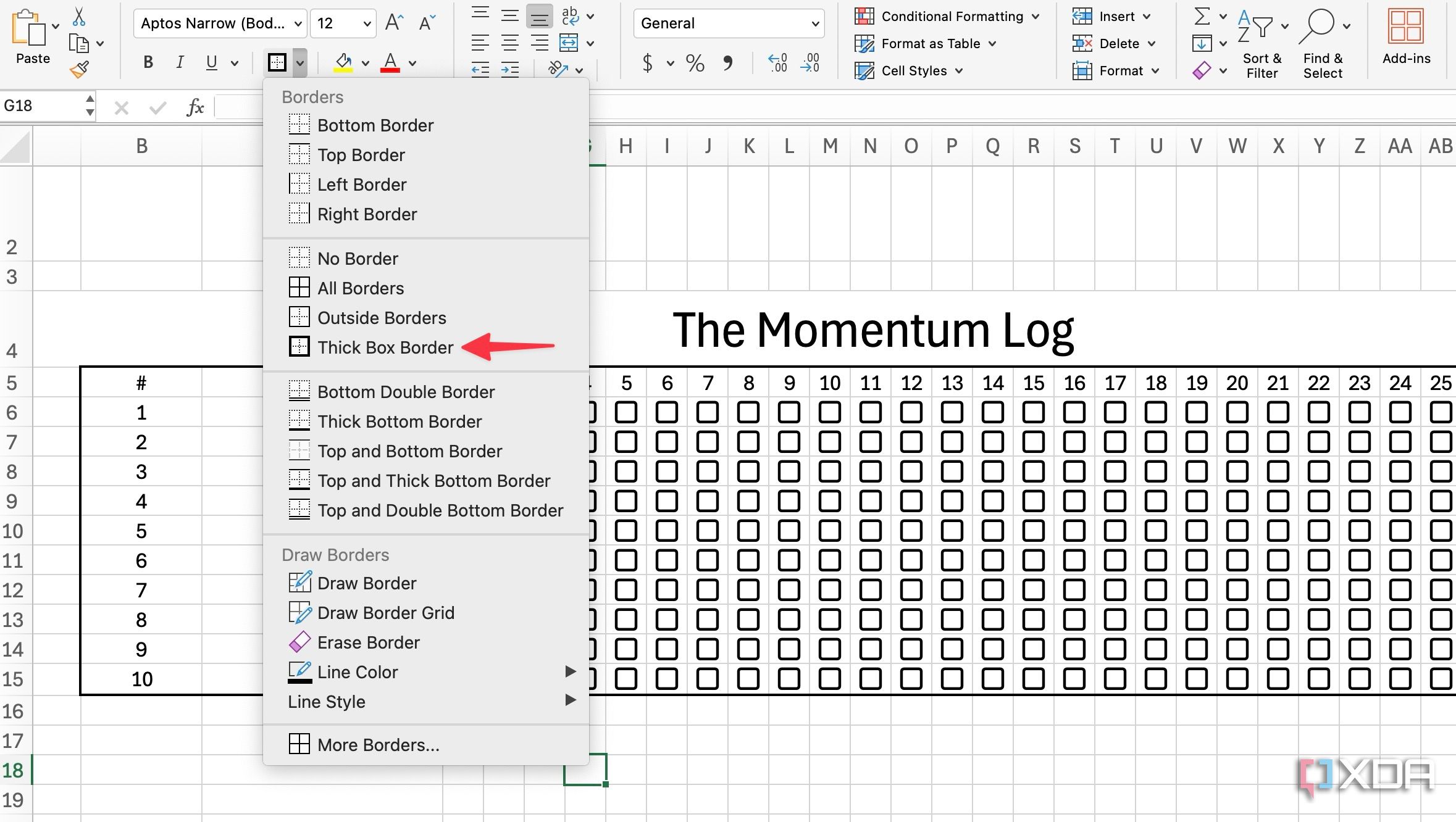This screenshot has width=1456, height=822.
Task: Toggle italic formatting
Action: click(x=180, y=62)
